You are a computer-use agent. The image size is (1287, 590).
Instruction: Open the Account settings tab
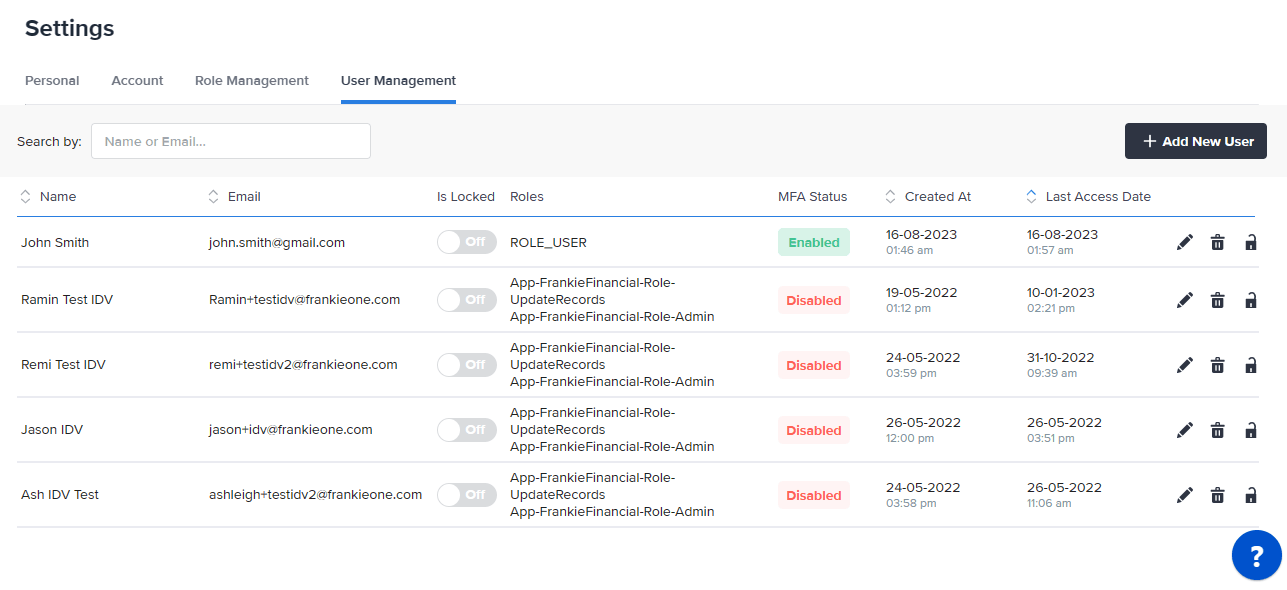point(137,80)
